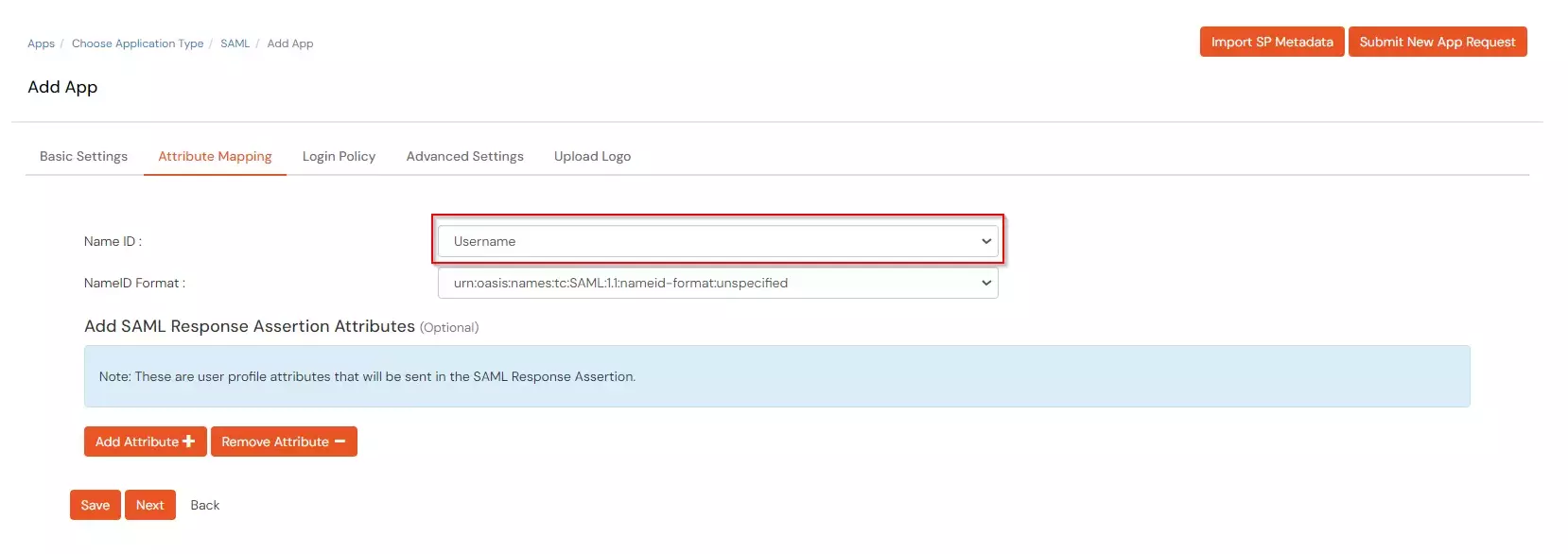The image size is (1568, 554).
Task: Click the Add SAML Response Assertion Attributes heading
Action: pyautogui.click(x=250, y=326)
